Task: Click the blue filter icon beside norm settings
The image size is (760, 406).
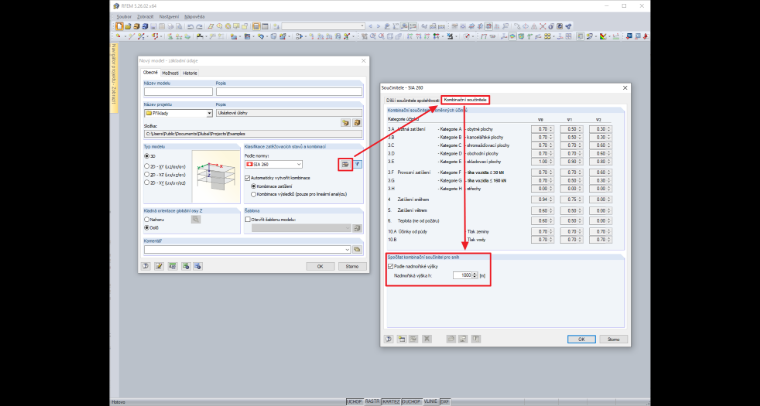Action: tap(358, 164)
